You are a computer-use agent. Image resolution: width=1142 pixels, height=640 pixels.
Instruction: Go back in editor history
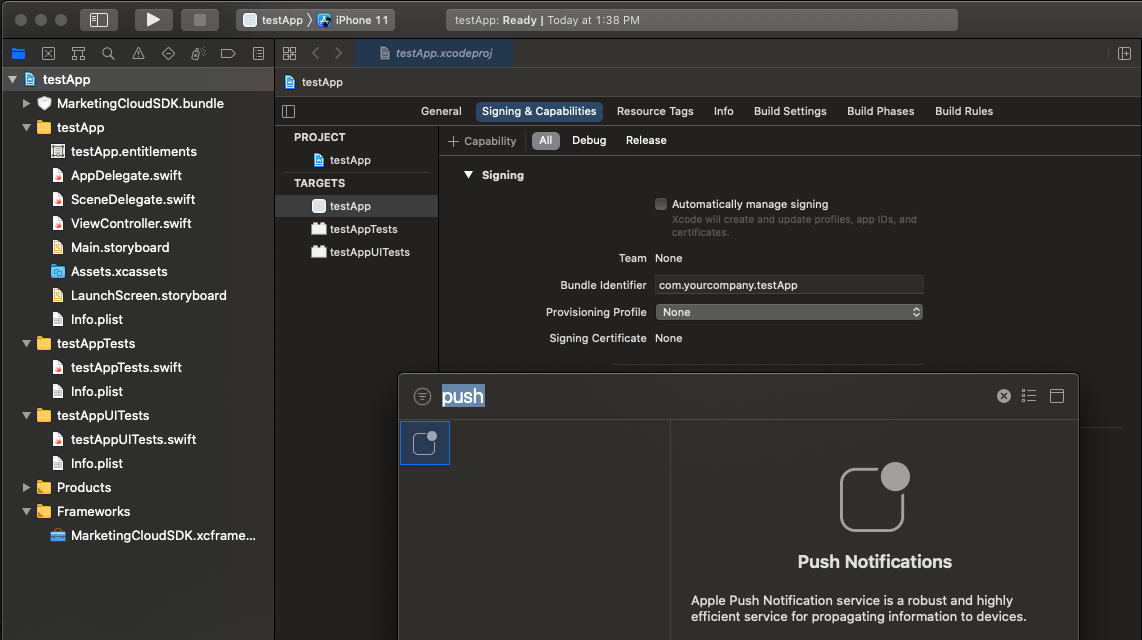pos(315,53)
